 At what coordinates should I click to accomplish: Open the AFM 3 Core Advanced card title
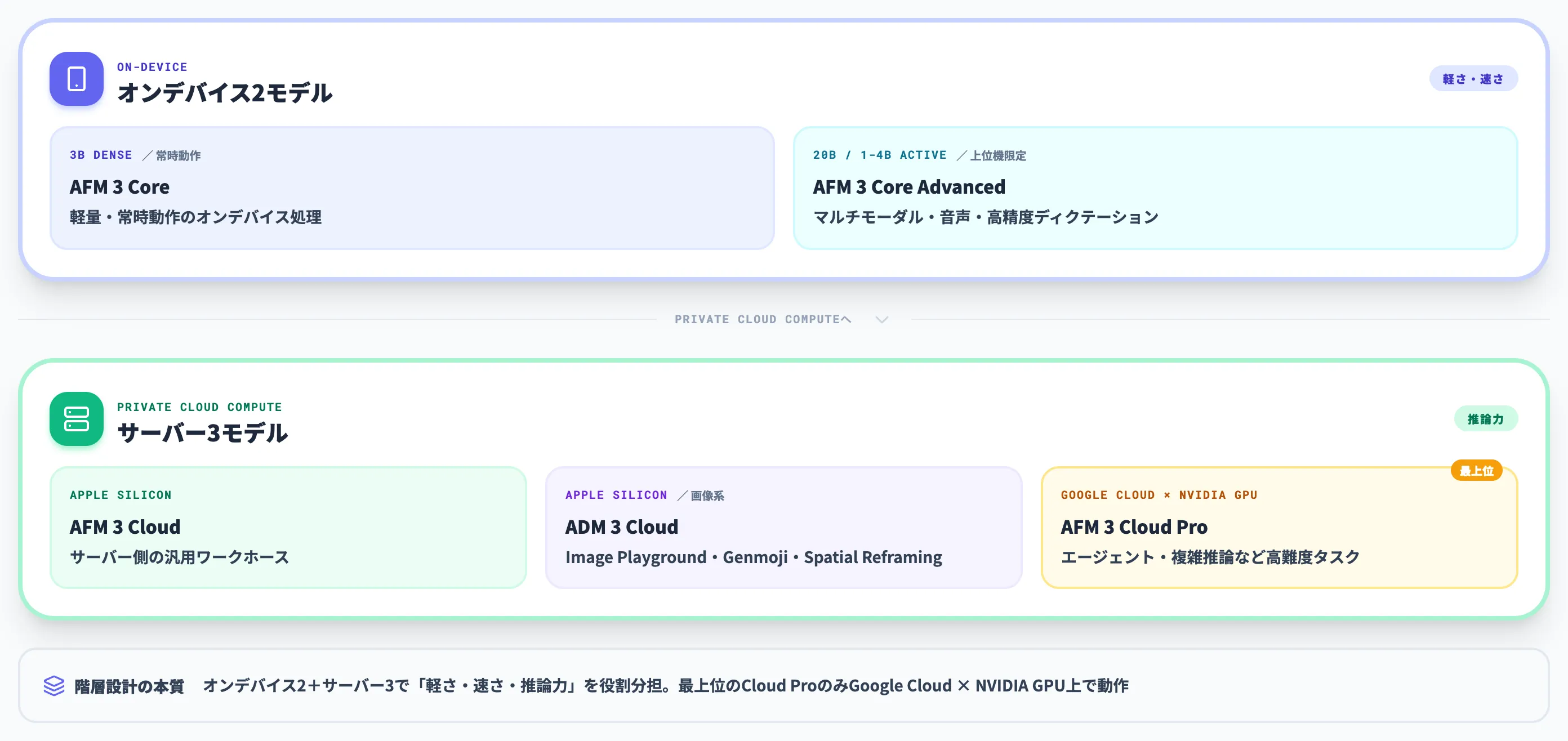pyautogui.click(x=909, y=187)
